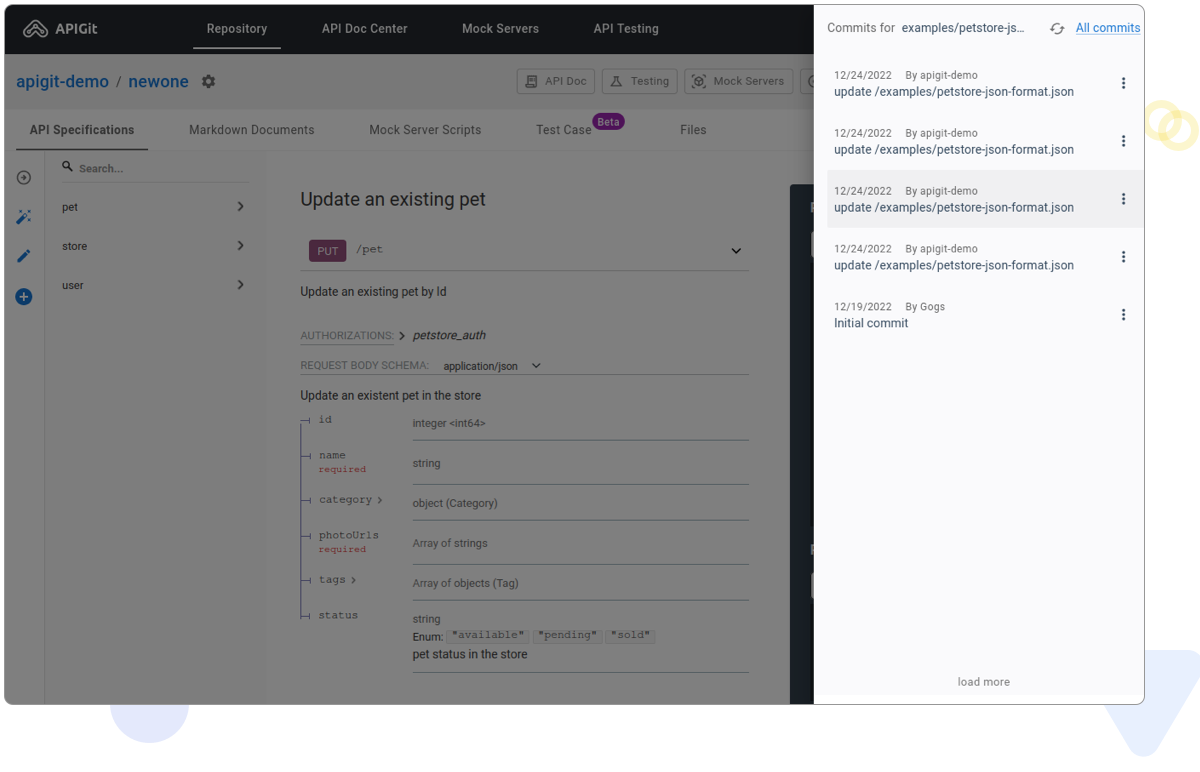1200x772 pixels.
Task: Click the By Gogs author text
Action: coord(925,307)
